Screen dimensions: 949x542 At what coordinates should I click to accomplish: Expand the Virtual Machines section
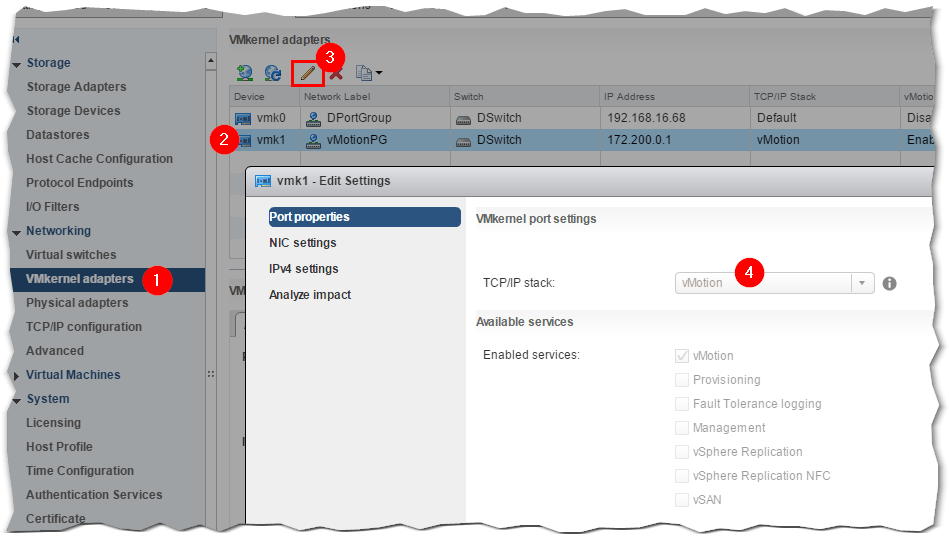click(x=16, y=376)
